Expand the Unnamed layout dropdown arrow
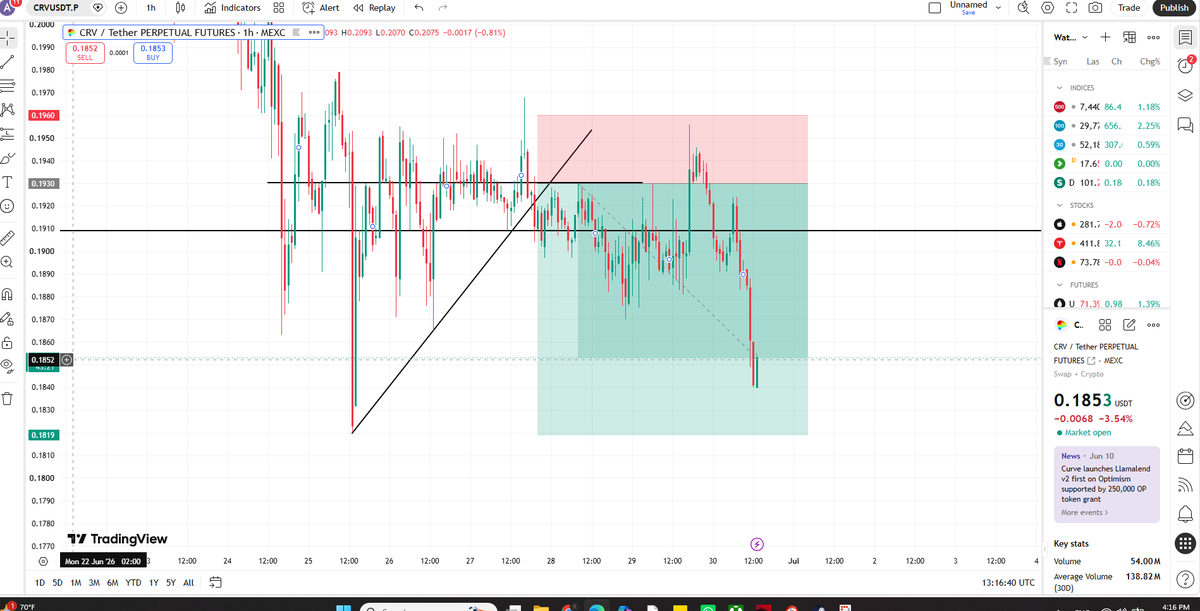1200x611 pixels. (998, 7)
